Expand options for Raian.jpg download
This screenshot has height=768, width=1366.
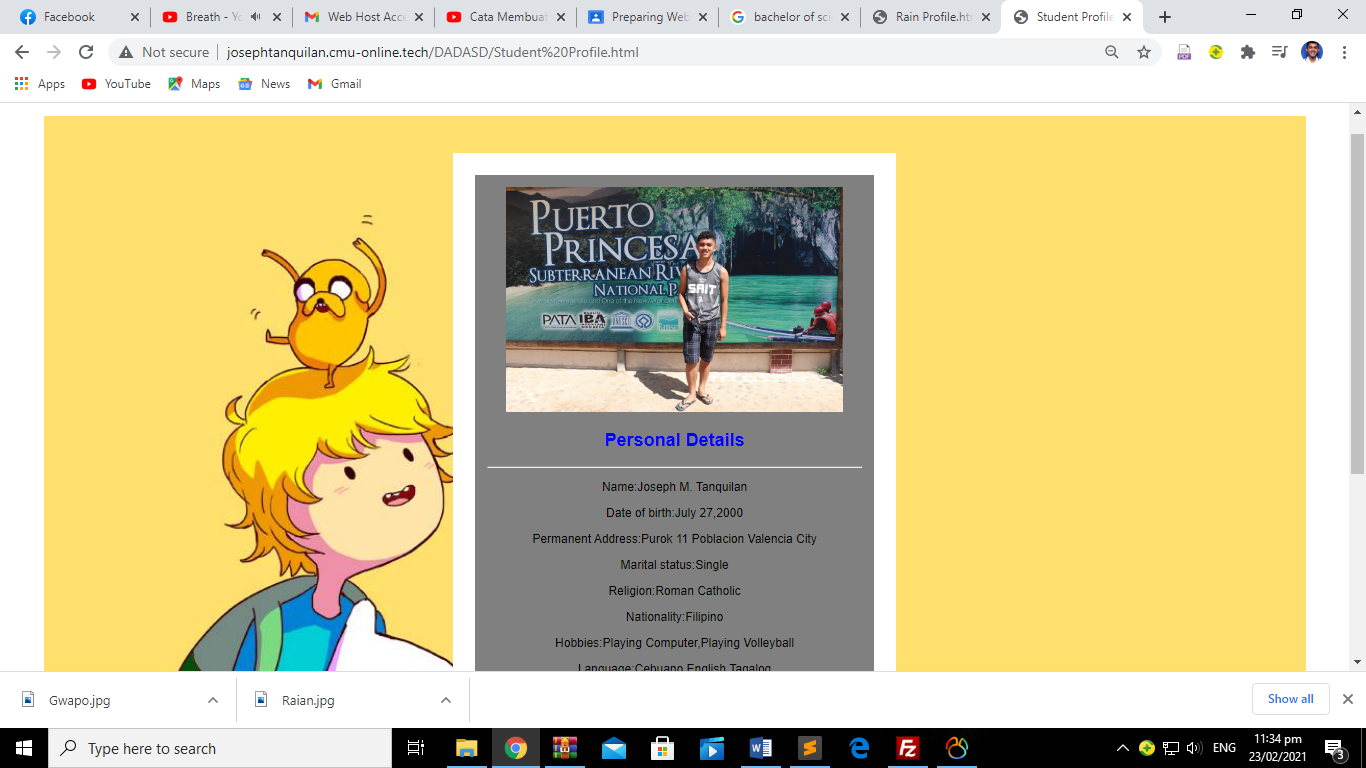click(446, 700)
